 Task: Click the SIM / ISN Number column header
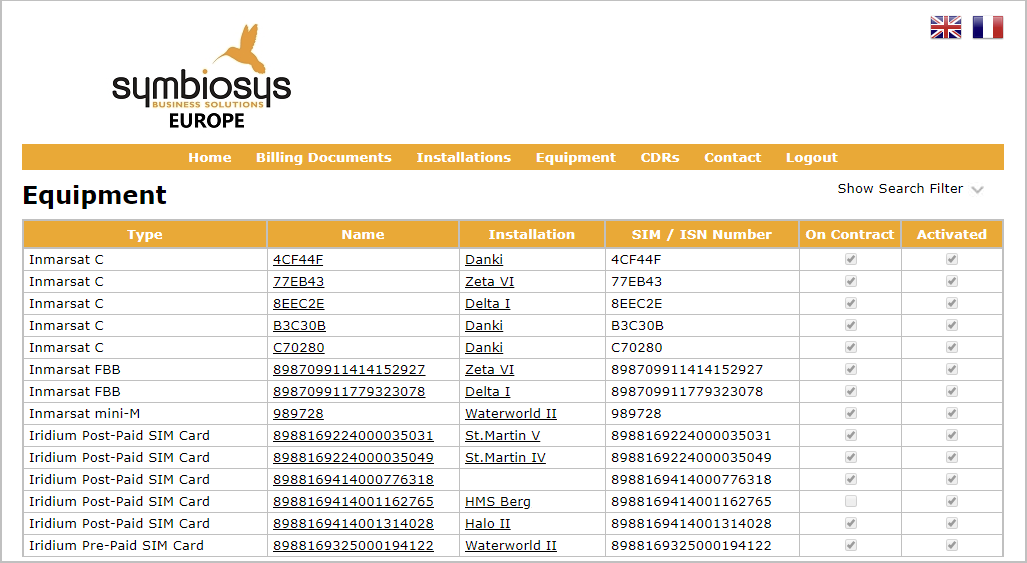(x=701, y=234)
